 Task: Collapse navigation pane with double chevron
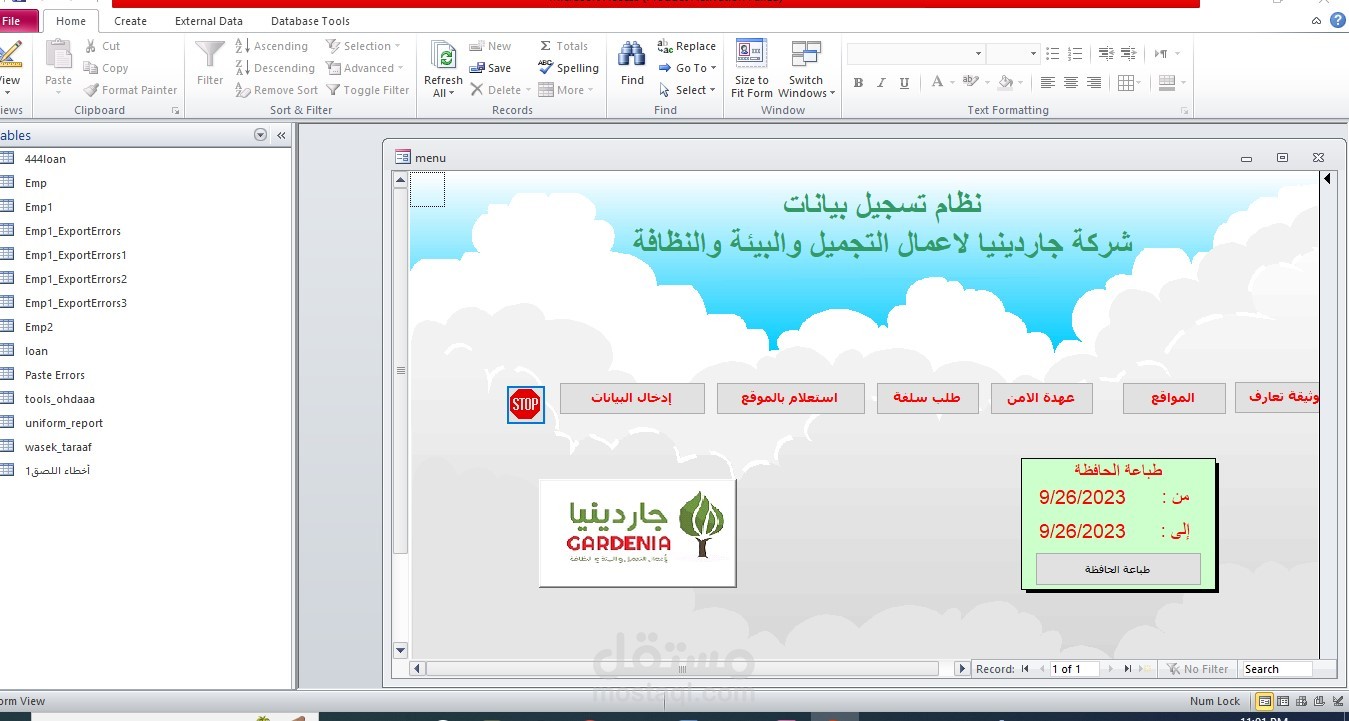tap(281, 135)
